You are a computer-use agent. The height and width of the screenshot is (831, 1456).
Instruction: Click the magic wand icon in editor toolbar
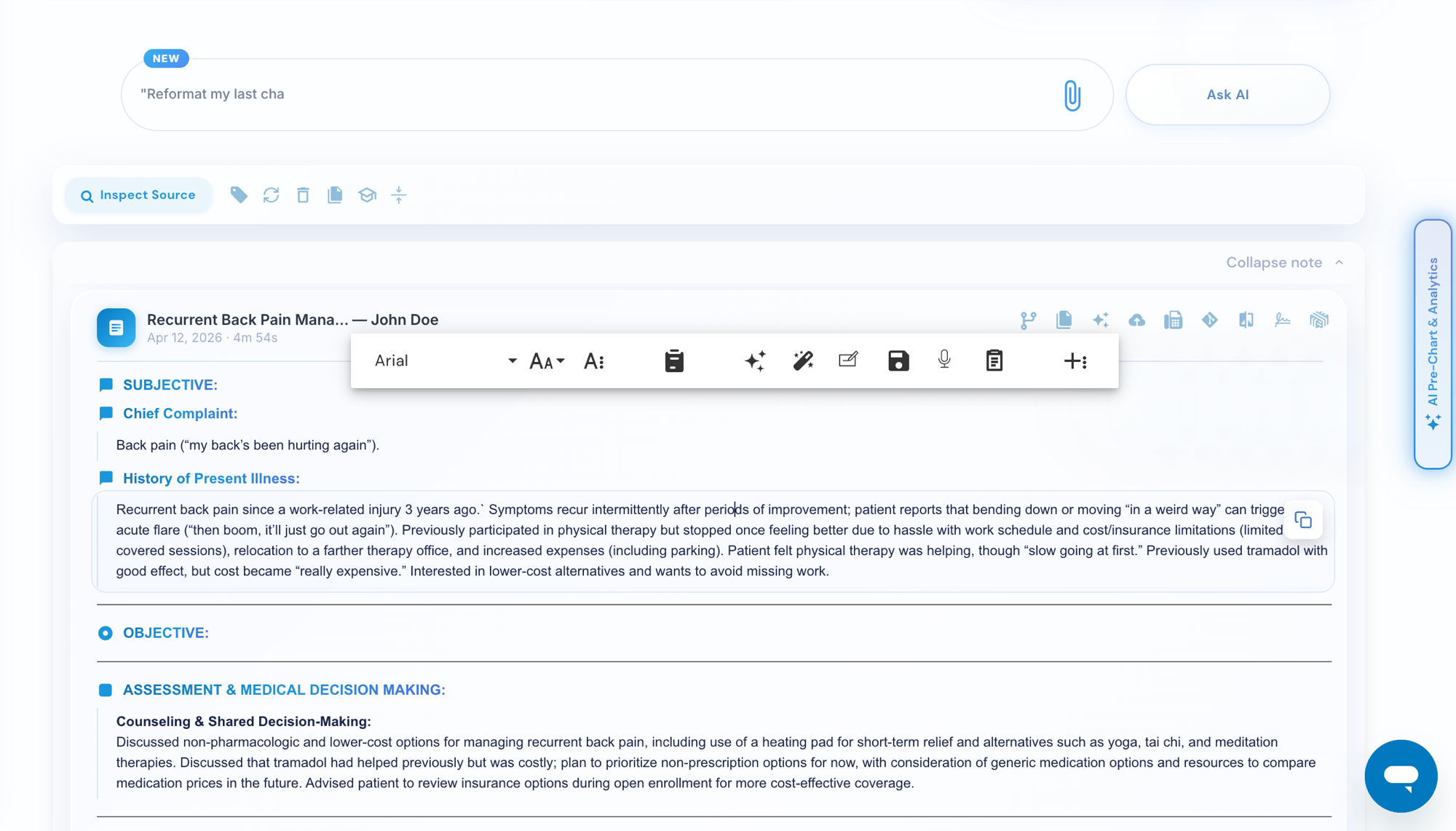803,361
